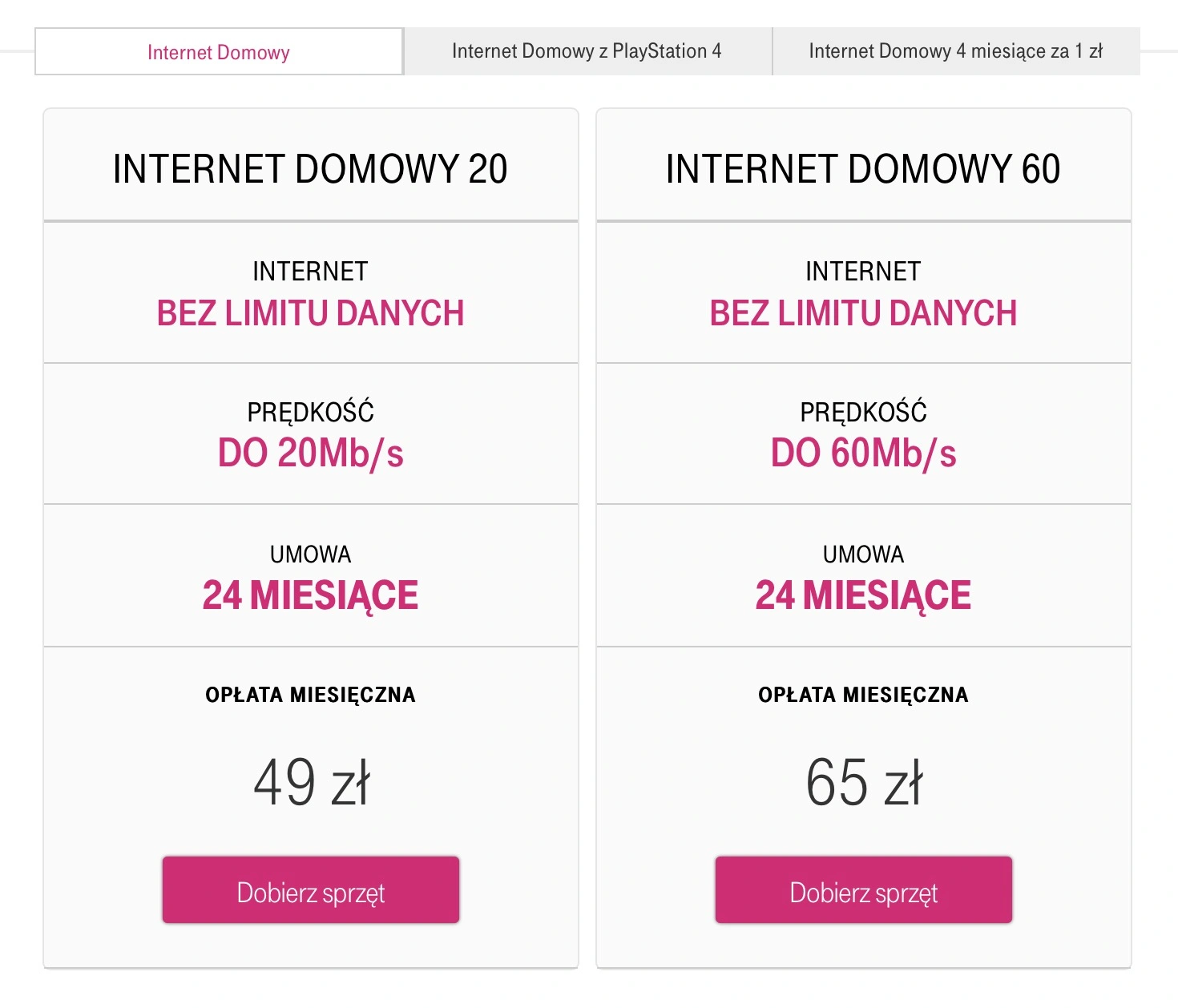Click the DO 20Mb/s speed text

coord(311,454)
